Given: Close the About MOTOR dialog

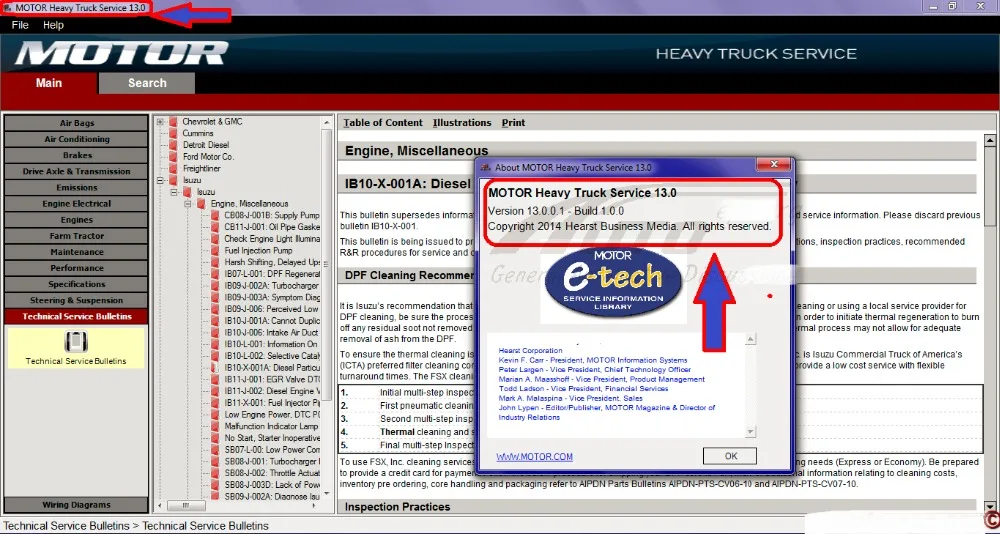Looking at the screenshot, I should coord(774,165).
